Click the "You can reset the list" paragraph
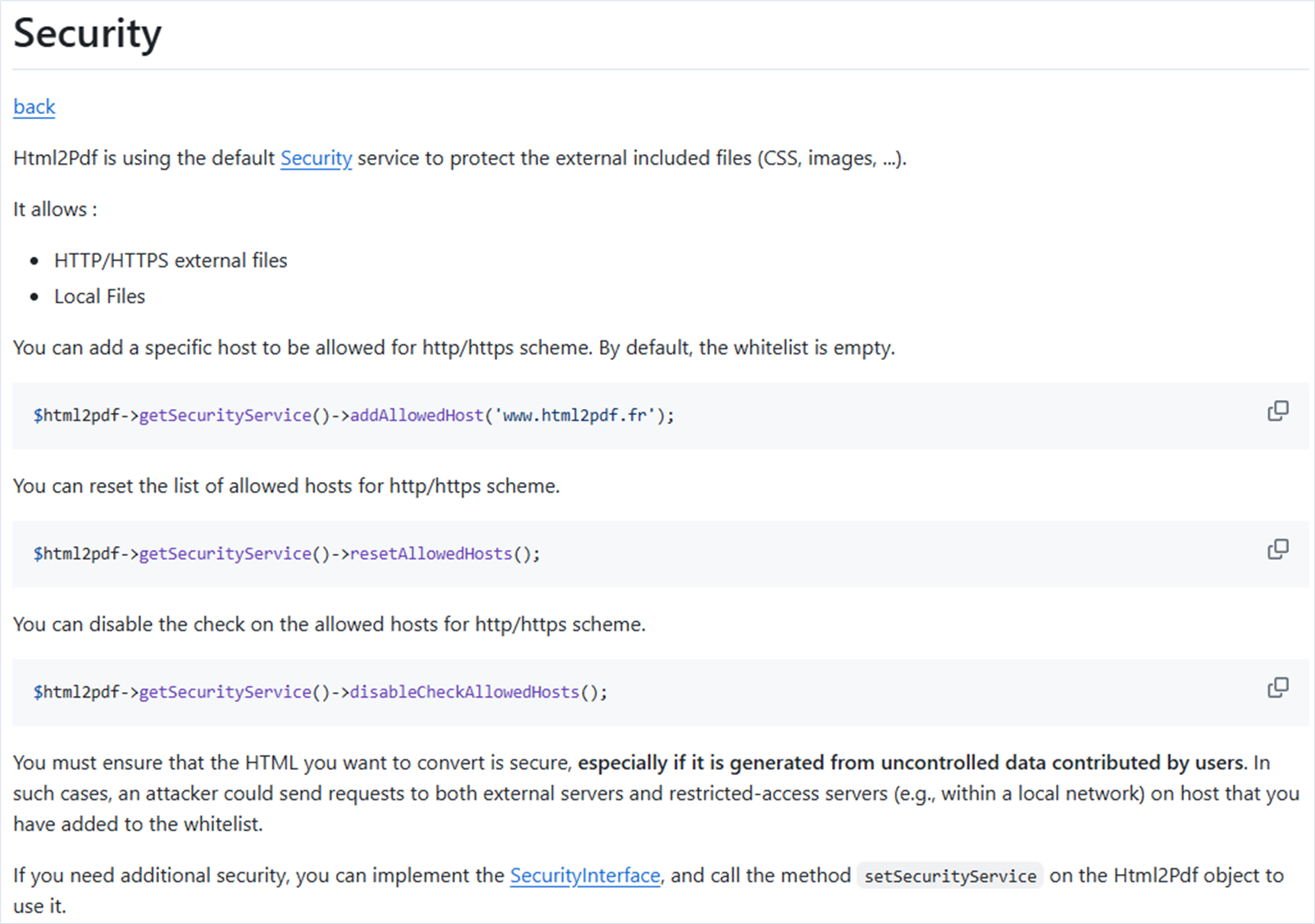Viewport: 1315px width, 924px height. pos(286,486)
